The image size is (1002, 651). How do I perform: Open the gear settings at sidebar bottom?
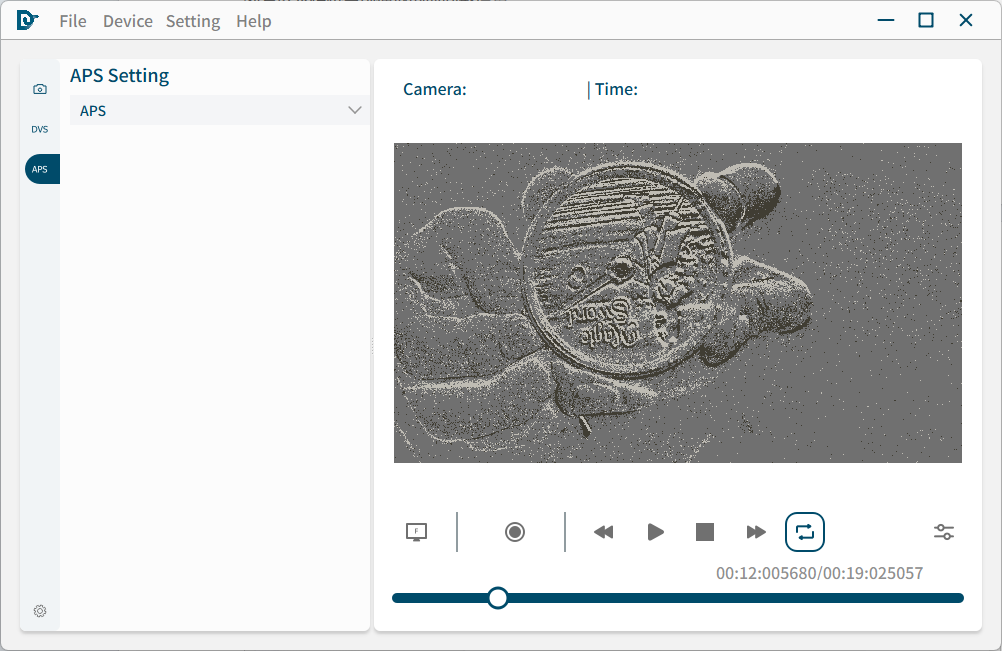pos(40,611)
